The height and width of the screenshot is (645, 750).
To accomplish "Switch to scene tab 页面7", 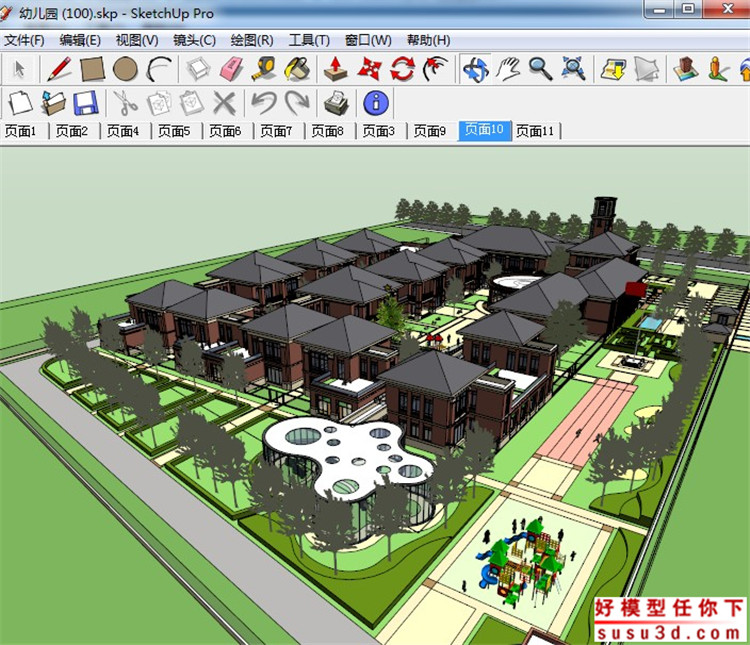I will pyautogui.click(x=277, y=131).
